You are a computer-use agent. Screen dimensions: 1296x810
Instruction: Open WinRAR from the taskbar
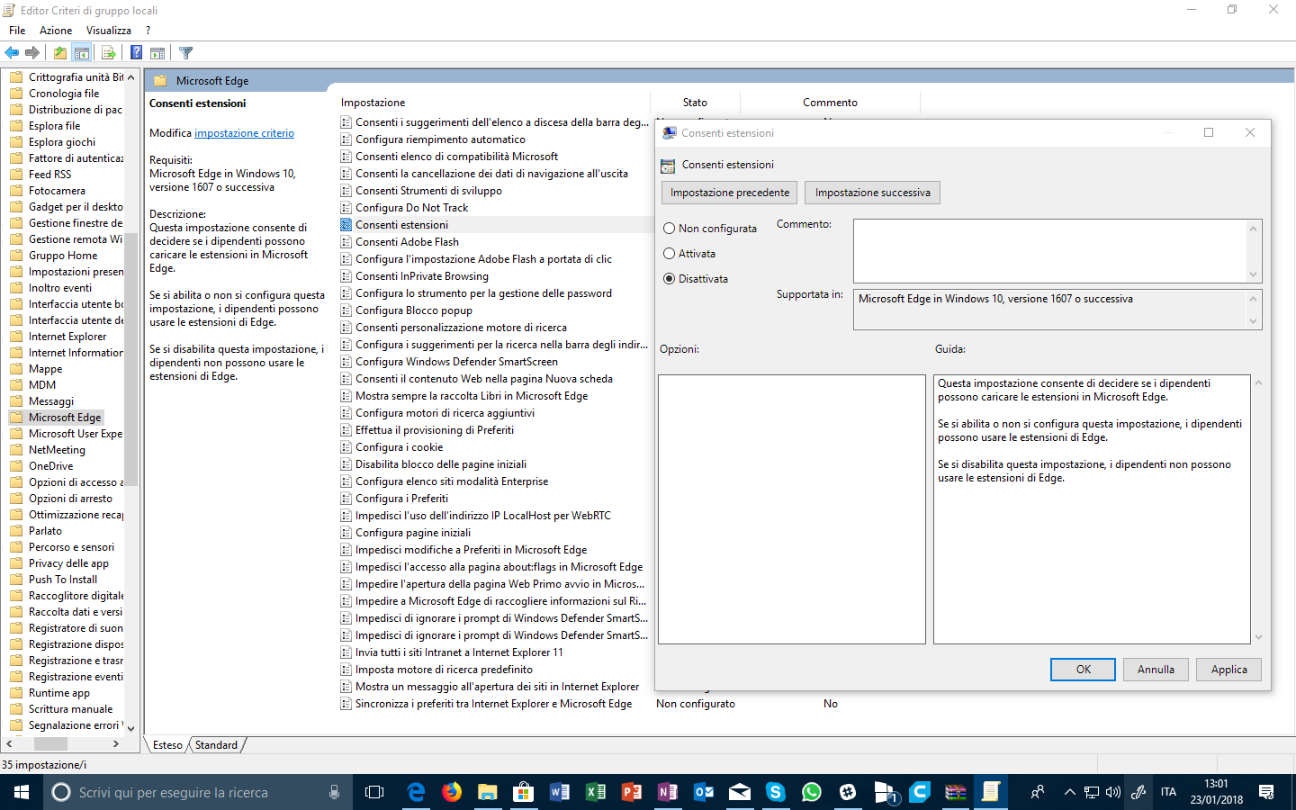click(955, 792)
